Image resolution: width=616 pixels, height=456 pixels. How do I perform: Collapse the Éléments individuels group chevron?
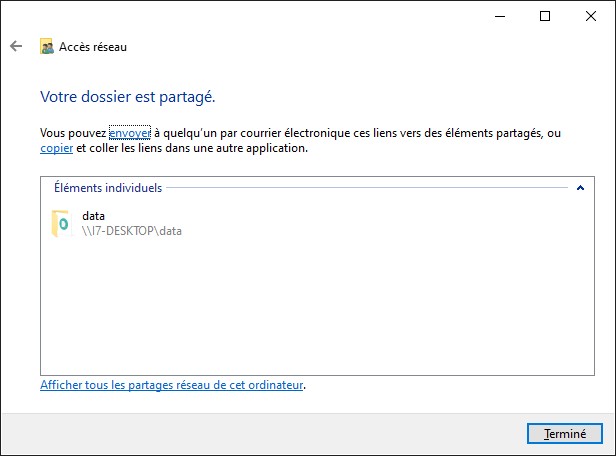click(x=580, y=187)
